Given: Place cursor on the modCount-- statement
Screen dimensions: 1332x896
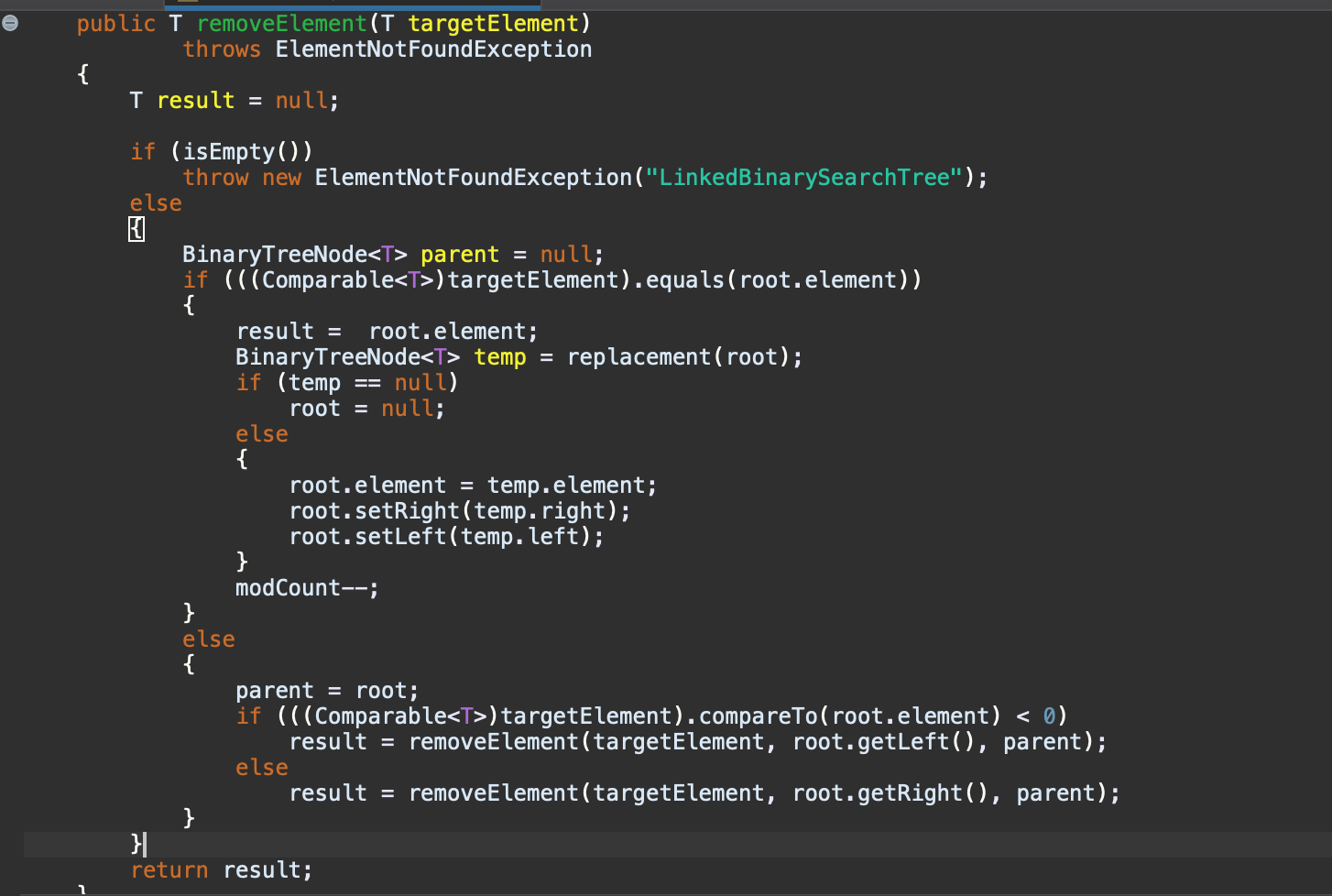Looking at the screenshot, I should 302,587.
